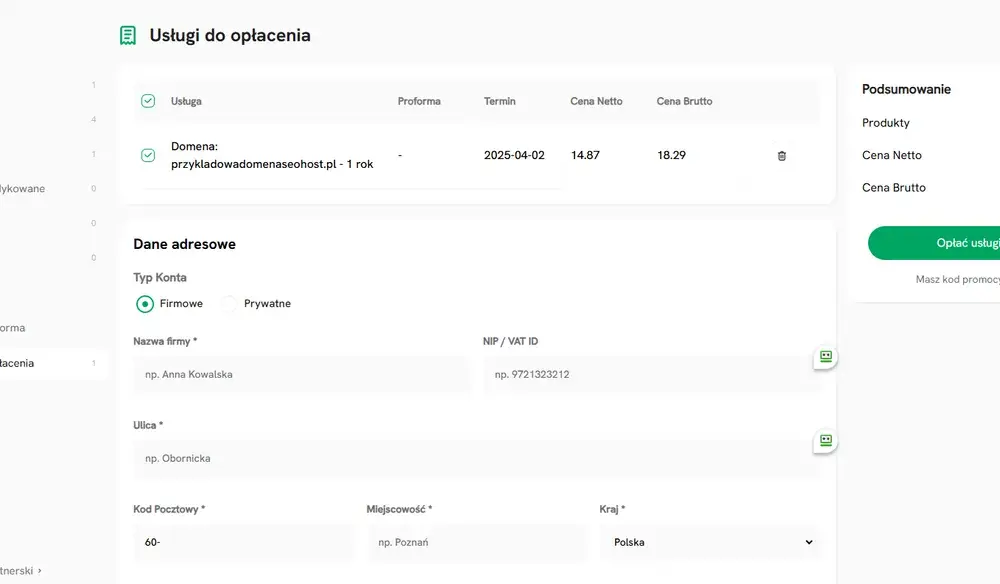Click the Podsumowanie heading
Viewport: 1000px width, 584px height.
click(x=906, y=89)
